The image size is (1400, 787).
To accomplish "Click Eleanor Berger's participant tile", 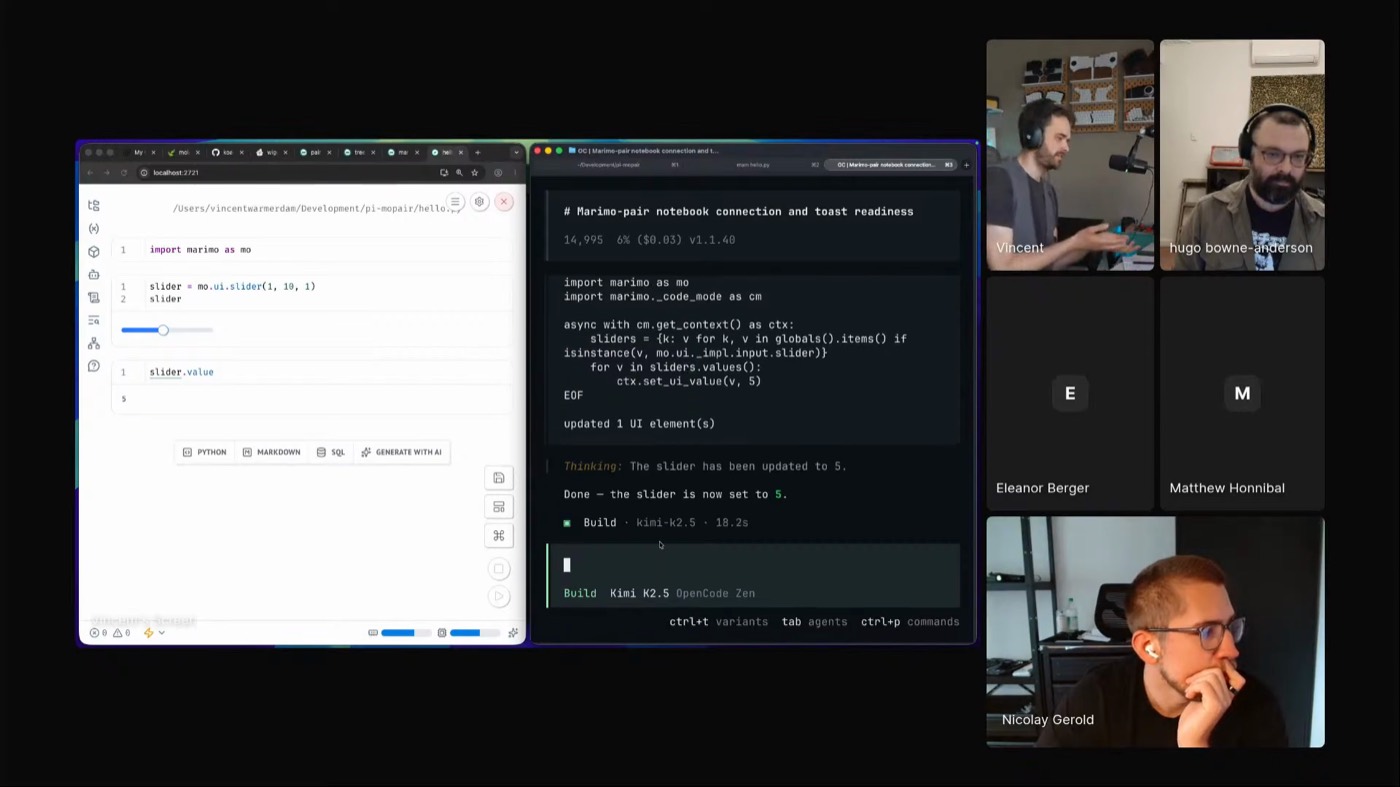I will tap(1070, 393).
